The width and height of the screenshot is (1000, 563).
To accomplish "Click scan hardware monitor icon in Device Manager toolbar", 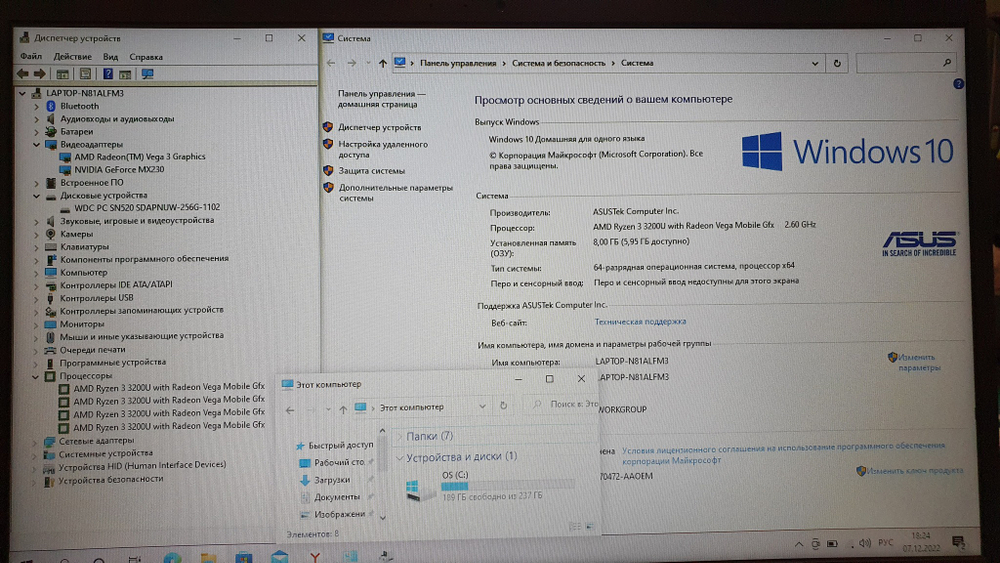I will coord(148,74).
